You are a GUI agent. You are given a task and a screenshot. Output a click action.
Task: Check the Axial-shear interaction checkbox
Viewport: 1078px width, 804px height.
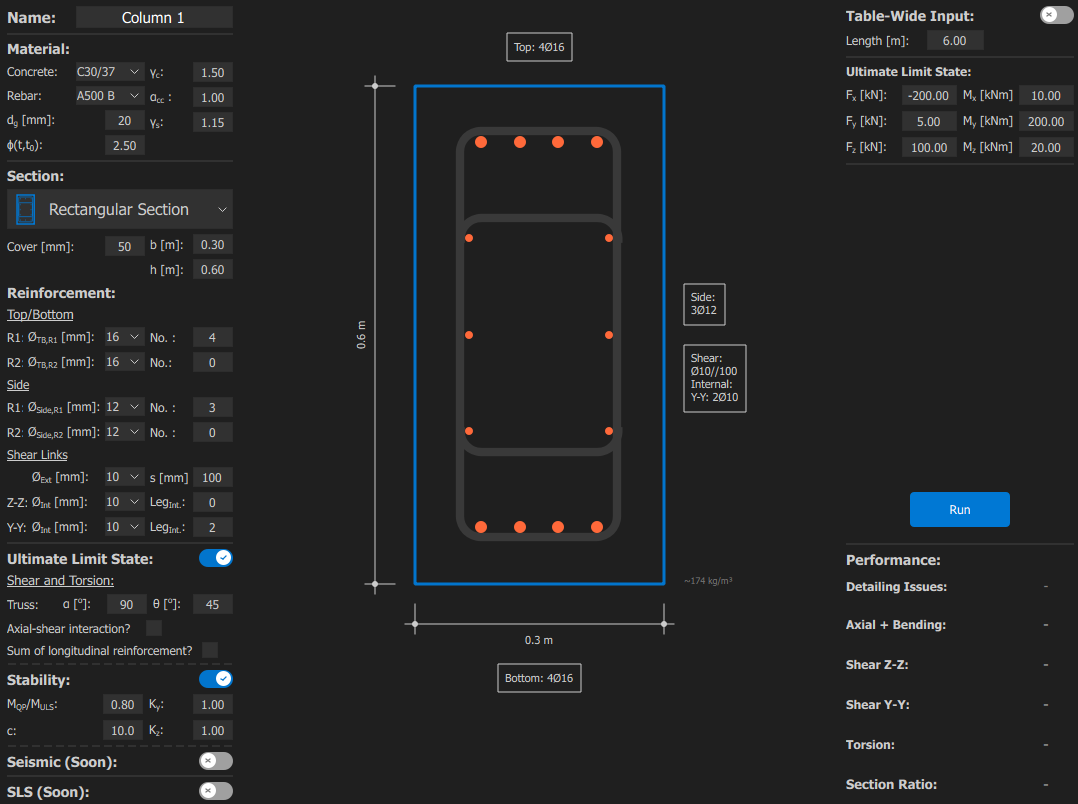pyautogui.click(x=154, y=628)
